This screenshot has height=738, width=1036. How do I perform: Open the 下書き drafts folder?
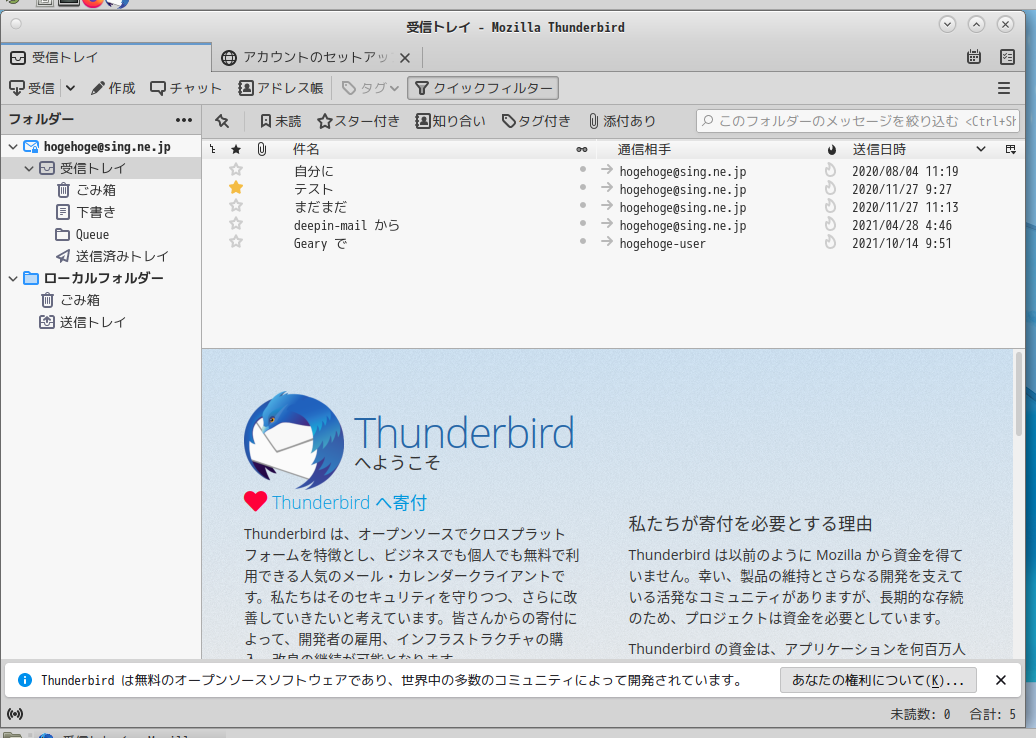tap(96, 212)
